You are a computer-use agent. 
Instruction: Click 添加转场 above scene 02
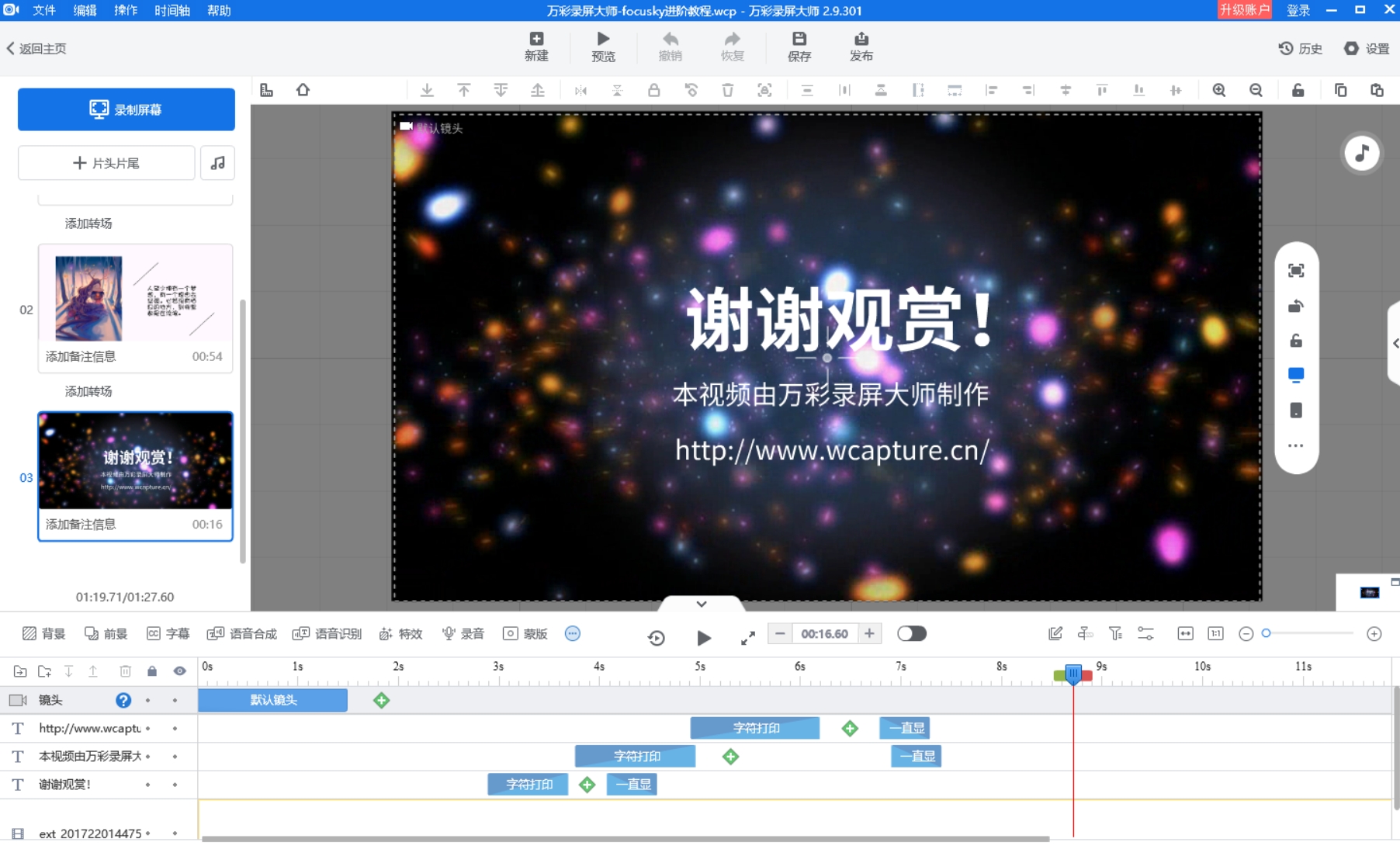tap(88, 224)
